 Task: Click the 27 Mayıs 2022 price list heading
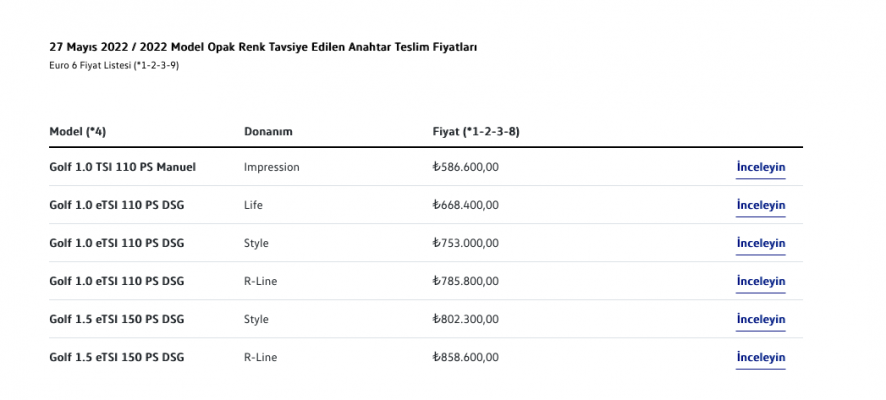263,47
